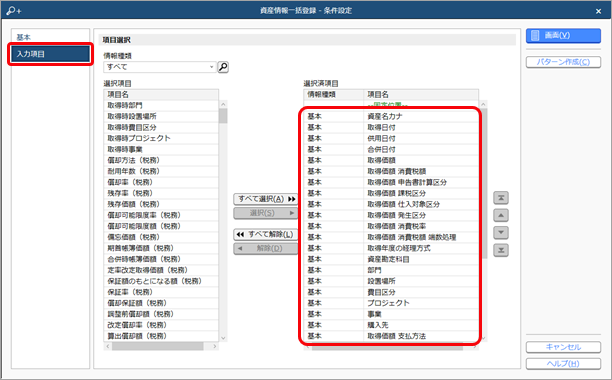Select 定率改定取得価額（税務） in the left list
612x380 pixels.
(161, 270)
